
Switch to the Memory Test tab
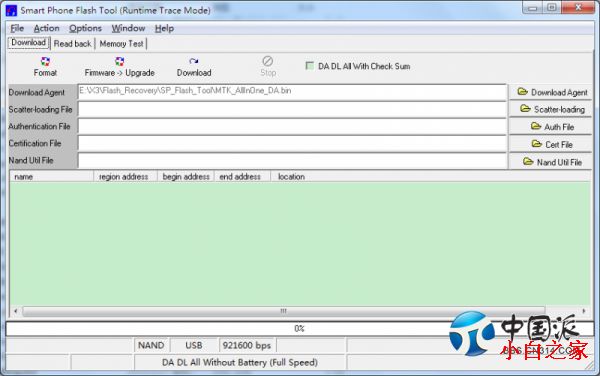point(121,44)
